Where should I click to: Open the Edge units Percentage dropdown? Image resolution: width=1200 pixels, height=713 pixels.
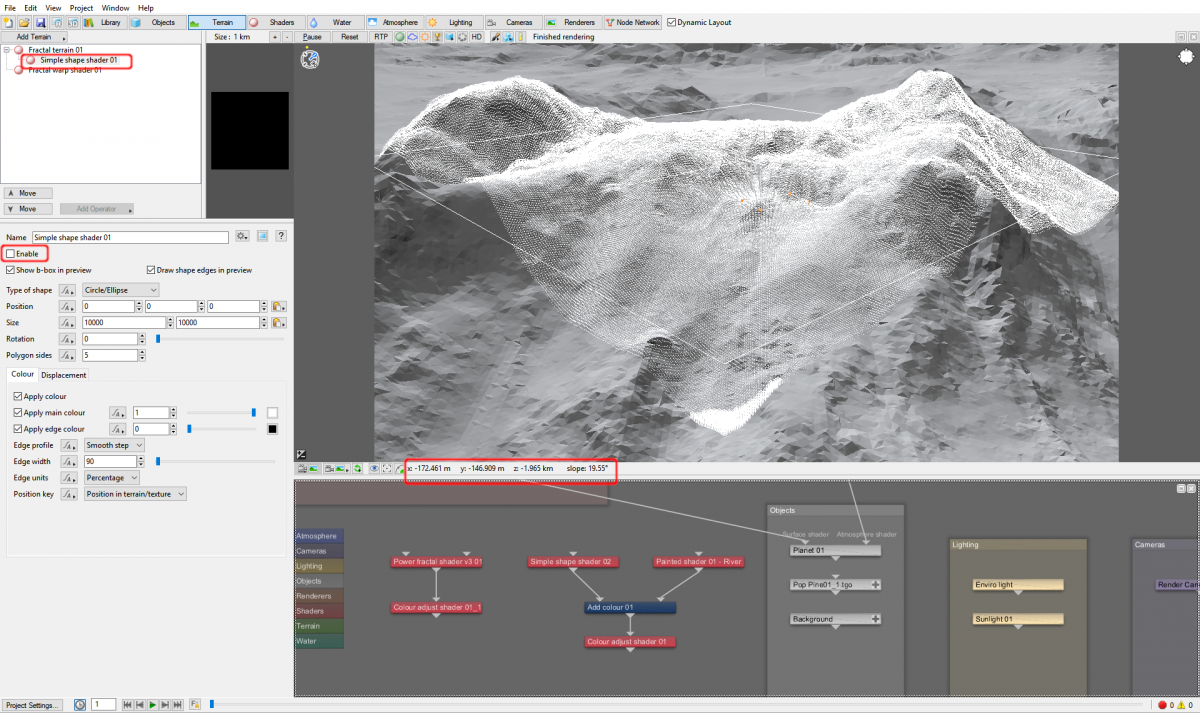pyautogui.click(x=110, y=477)
